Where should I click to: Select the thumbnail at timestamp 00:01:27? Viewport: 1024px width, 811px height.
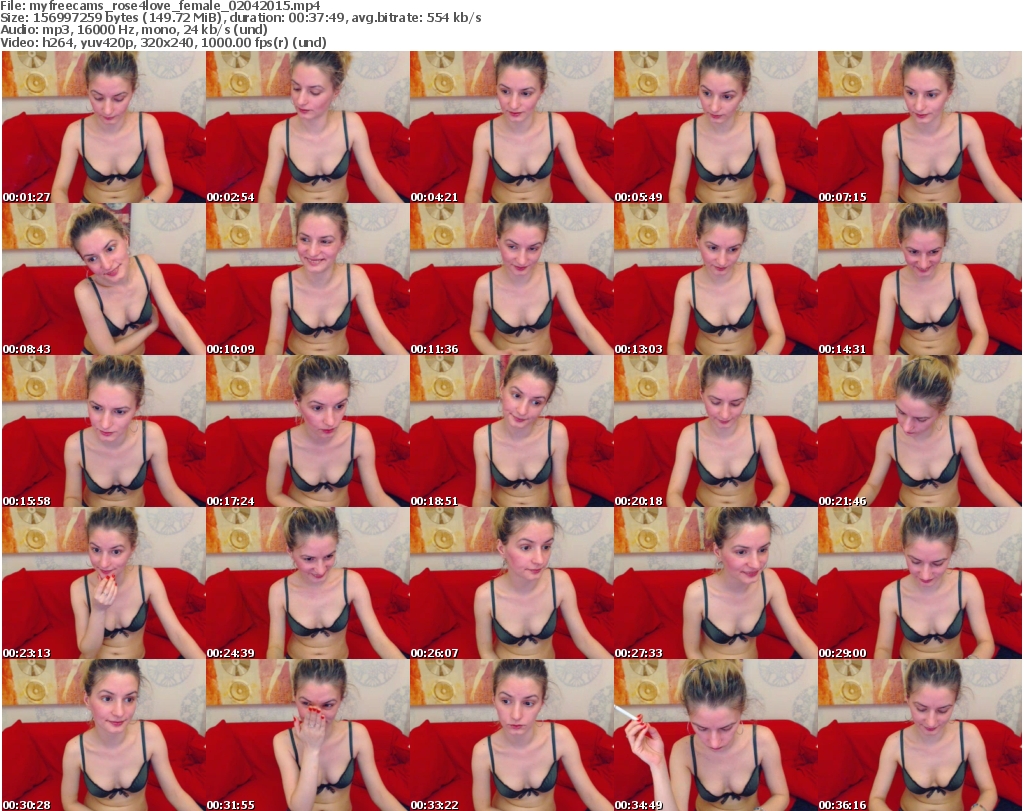click(103, 127)
